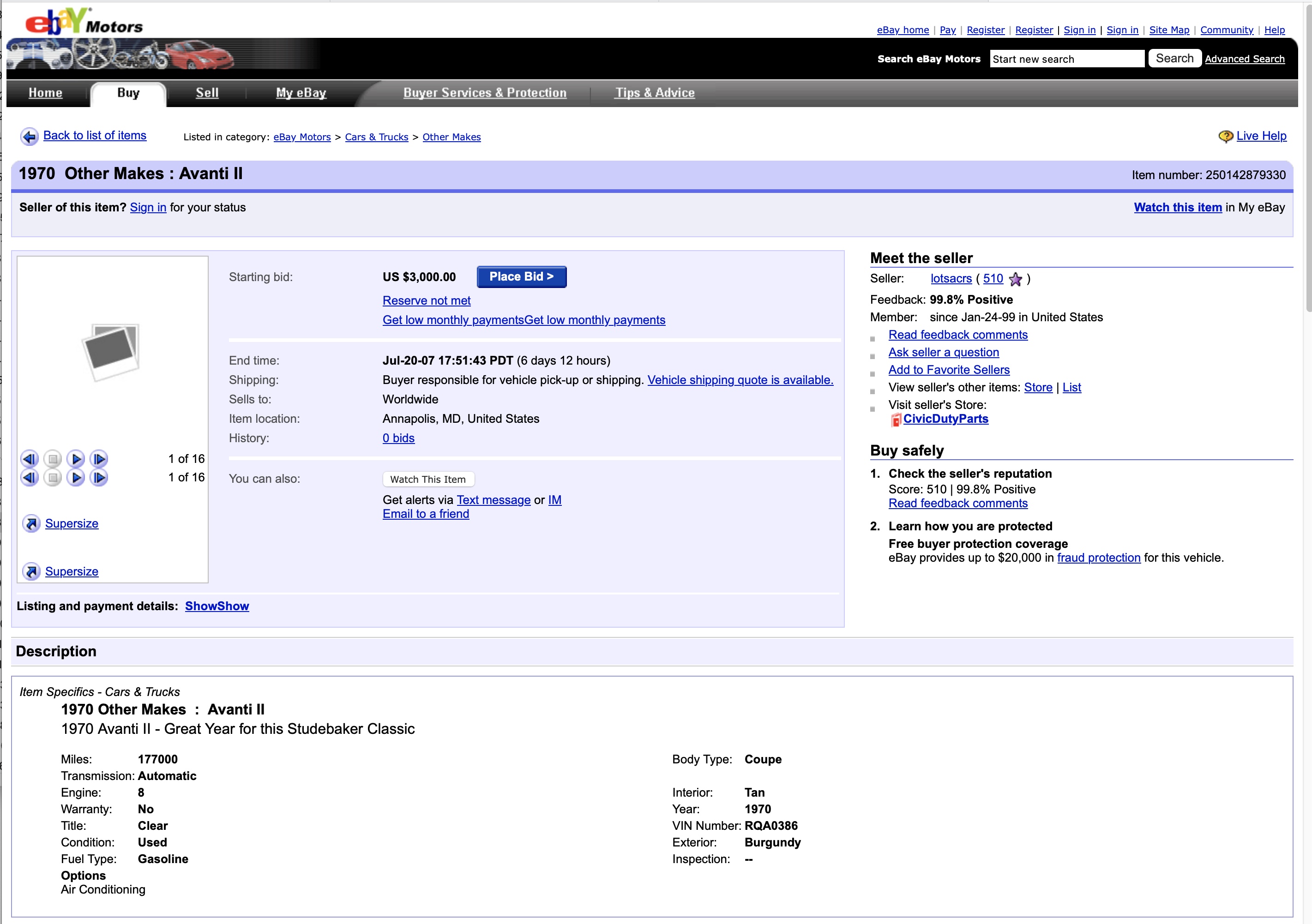
Task: Skip to next photo in upper slideshow controls
Action: (x=99, y=459)
